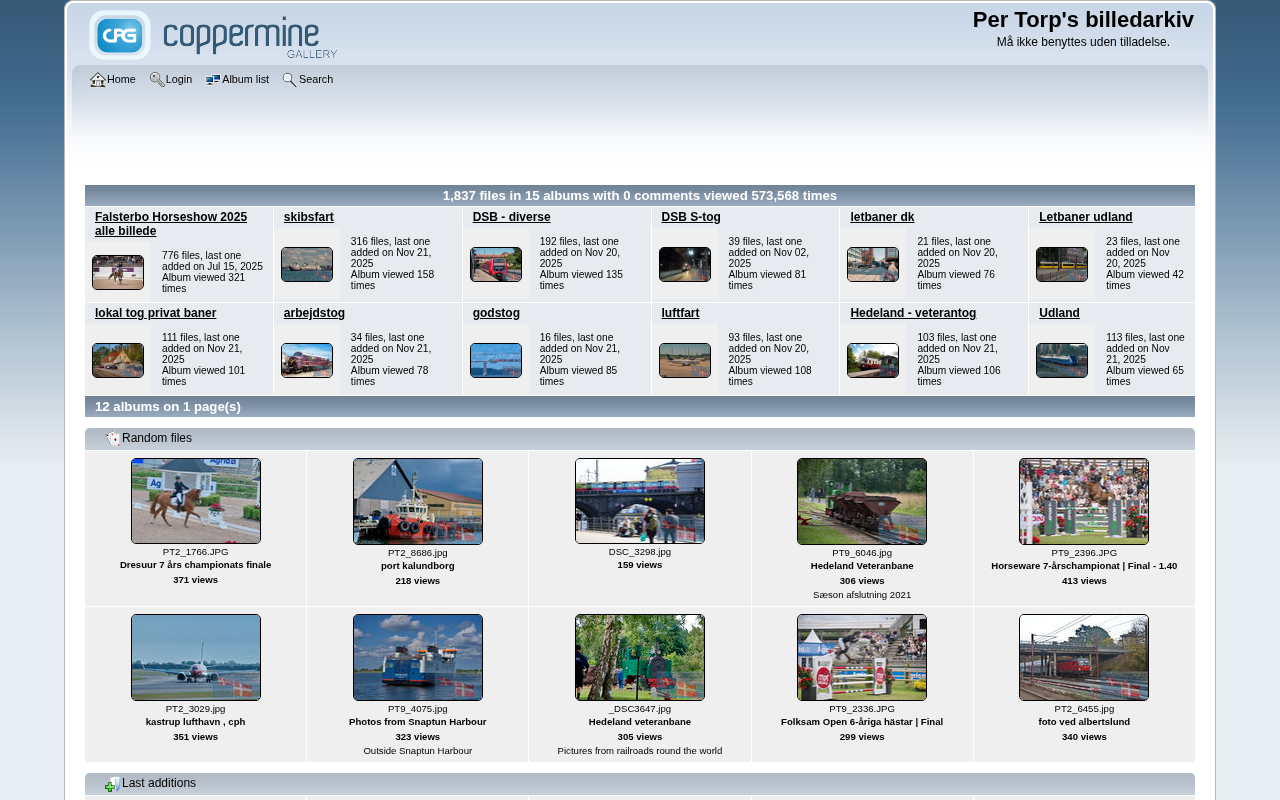Click the DSB - diverse album thumbnail

tap(496, 265)
